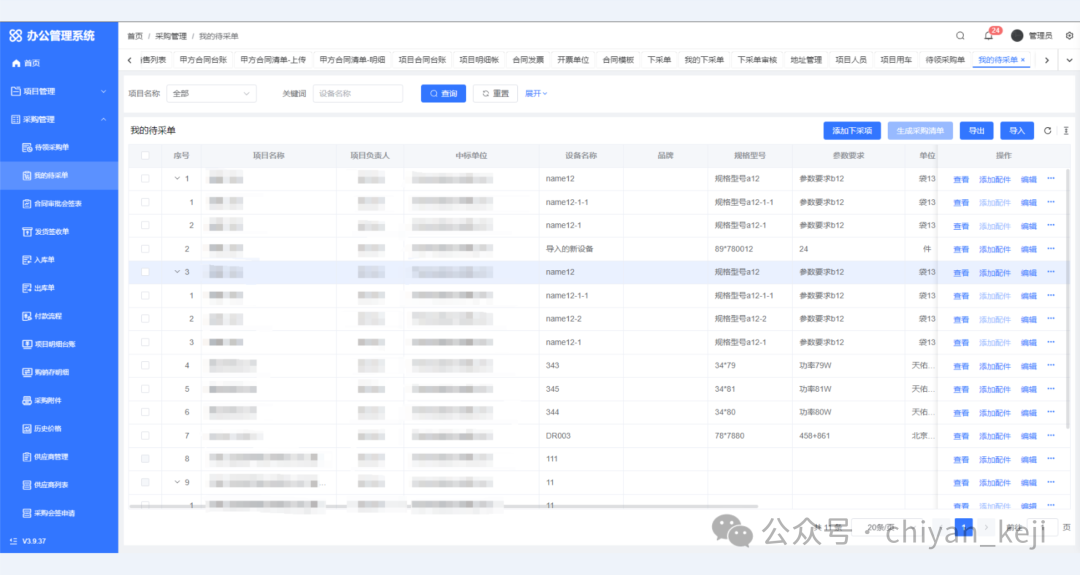
Task: Go to 首页 home in the sidebar
Action: [x=32, y=63]
